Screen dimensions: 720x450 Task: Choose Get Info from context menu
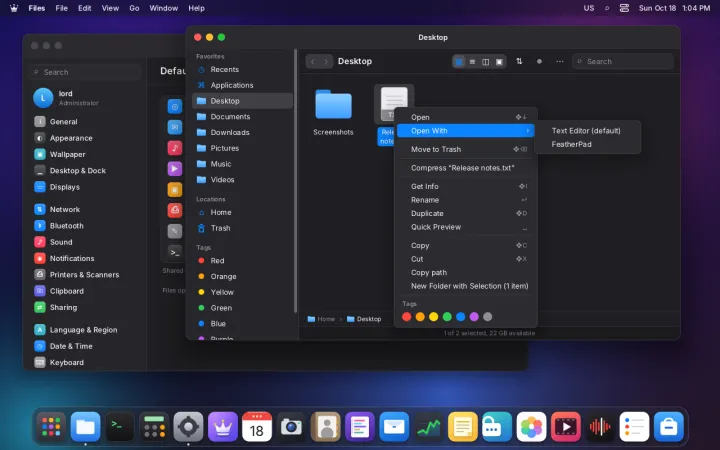(466, 186)
